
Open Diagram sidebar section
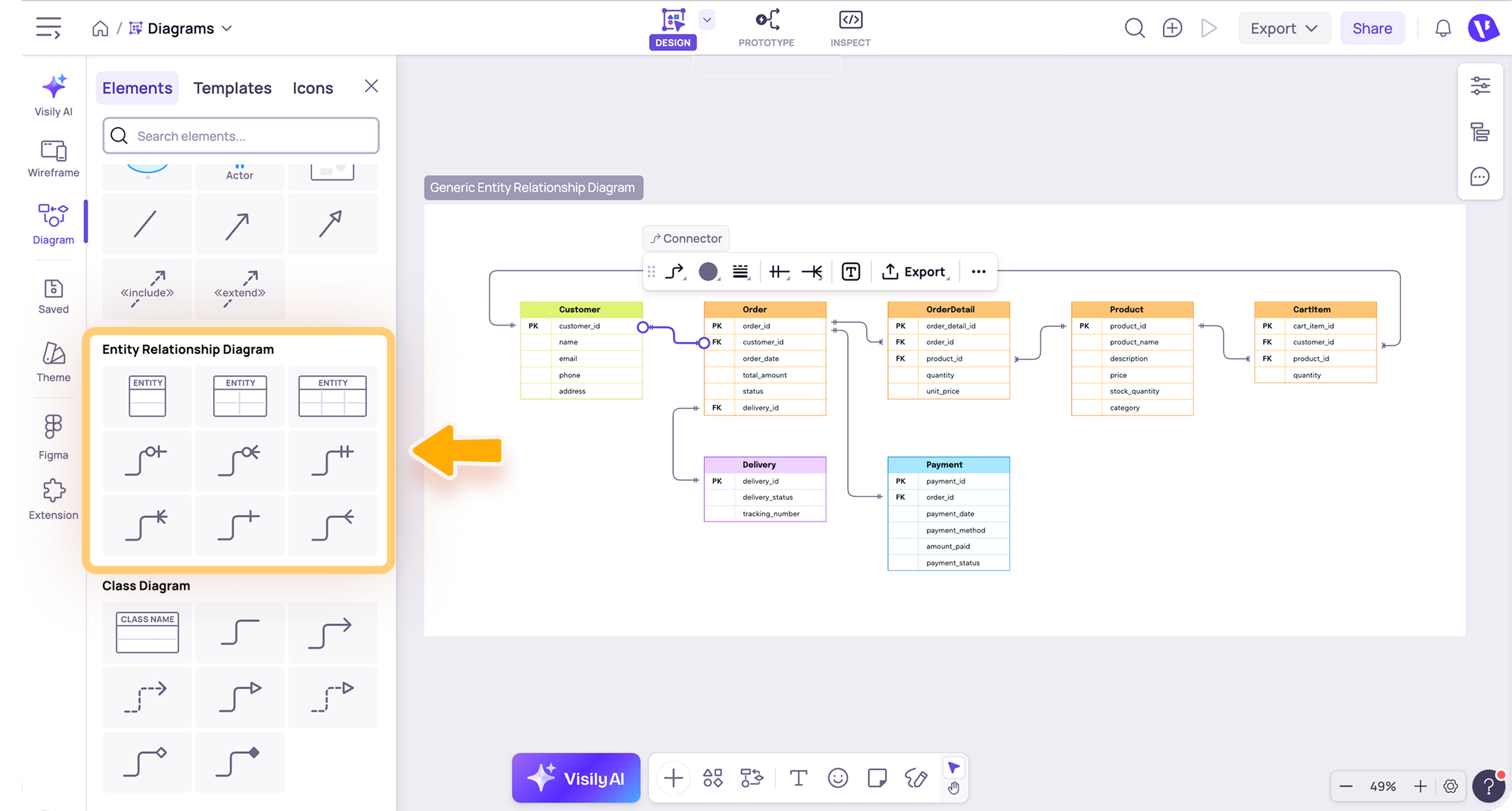coord(54,224)
